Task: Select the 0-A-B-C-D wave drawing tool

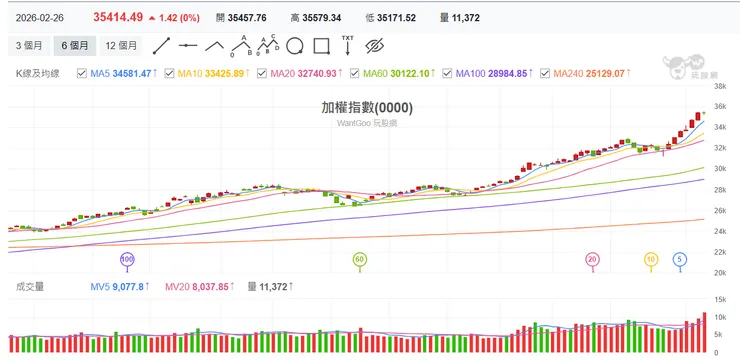Action: coord(268,46)
